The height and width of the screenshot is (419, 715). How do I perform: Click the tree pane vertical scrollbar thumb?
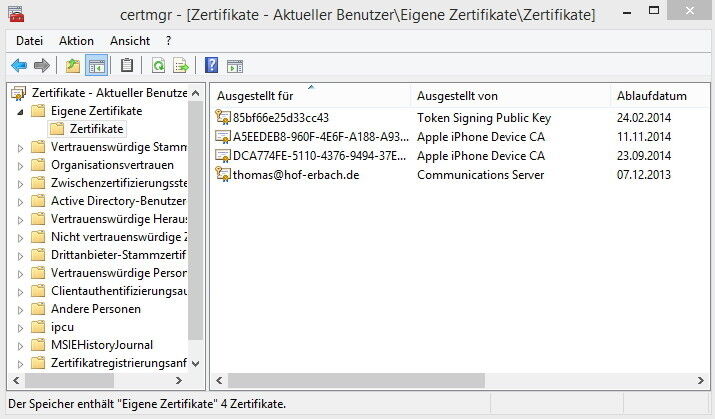196,220
